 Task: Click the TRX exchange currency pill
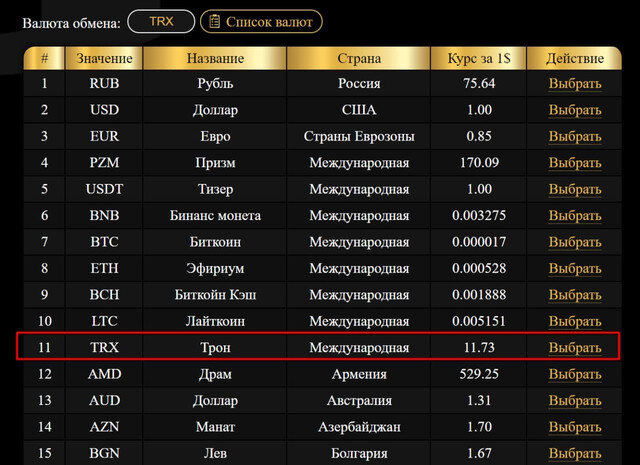pyautogui.click(x=160, y=21)
